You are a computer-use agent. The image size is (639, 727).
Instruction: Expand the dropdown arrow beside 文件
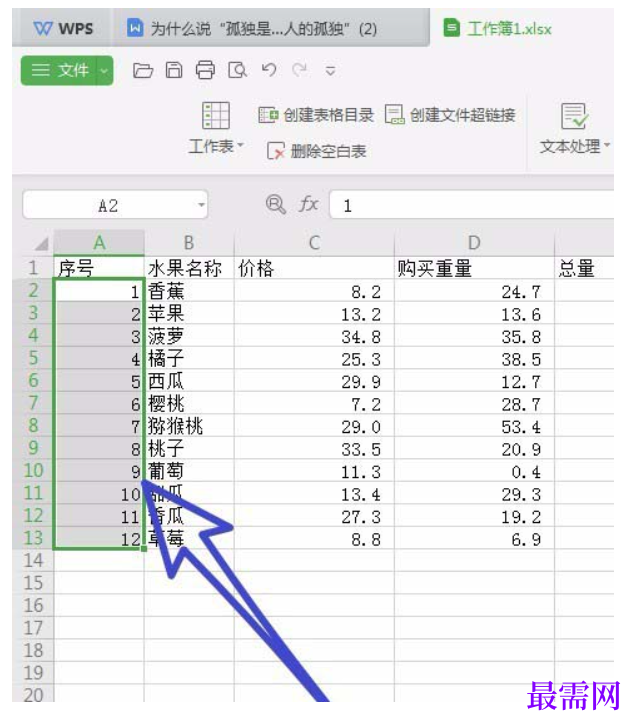click(x=104, y=70)
